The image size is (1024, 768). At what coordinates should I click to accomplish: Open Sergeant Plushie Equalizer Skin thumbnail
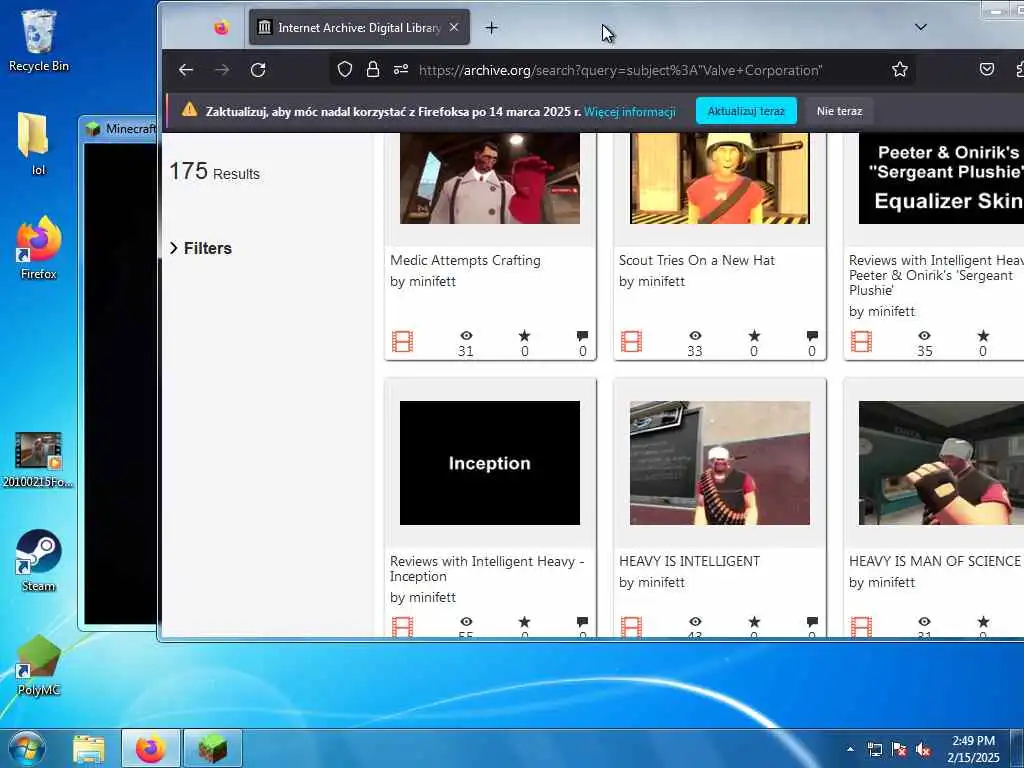click(x=941, y=178)
